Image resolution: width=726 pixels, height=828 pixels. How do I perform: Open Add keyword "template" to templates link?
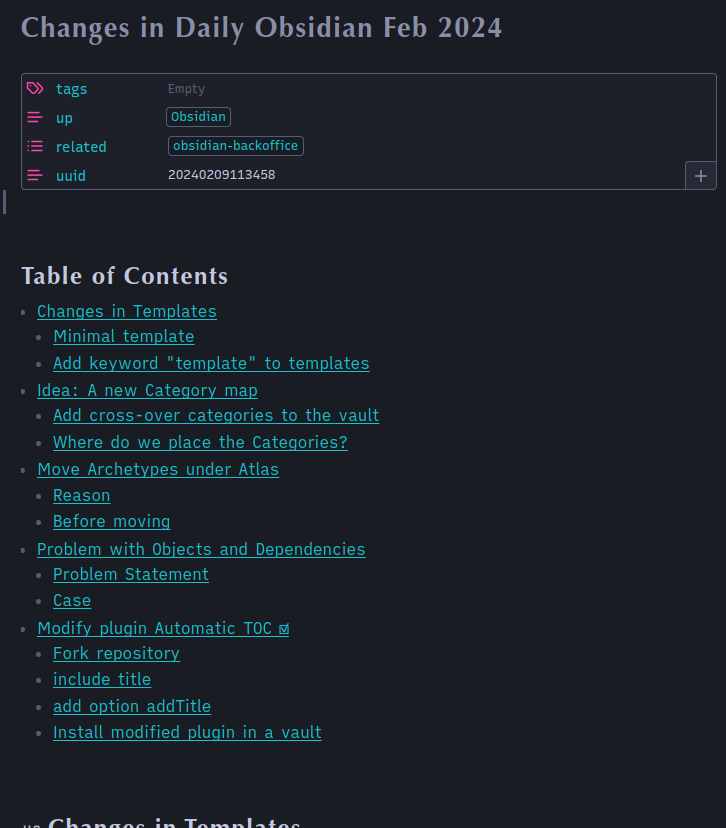click(211, 363)
